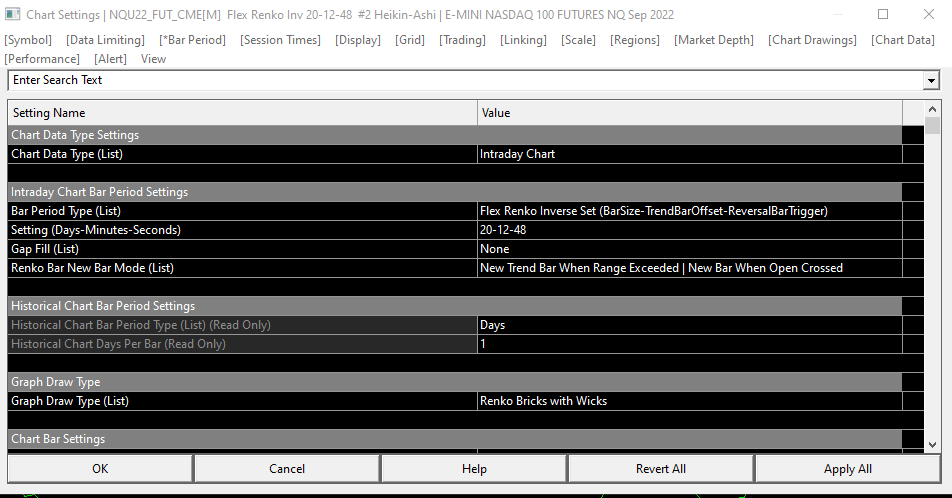Click the Cancel button
Viewport: 952px width, 498px height.
287,469
